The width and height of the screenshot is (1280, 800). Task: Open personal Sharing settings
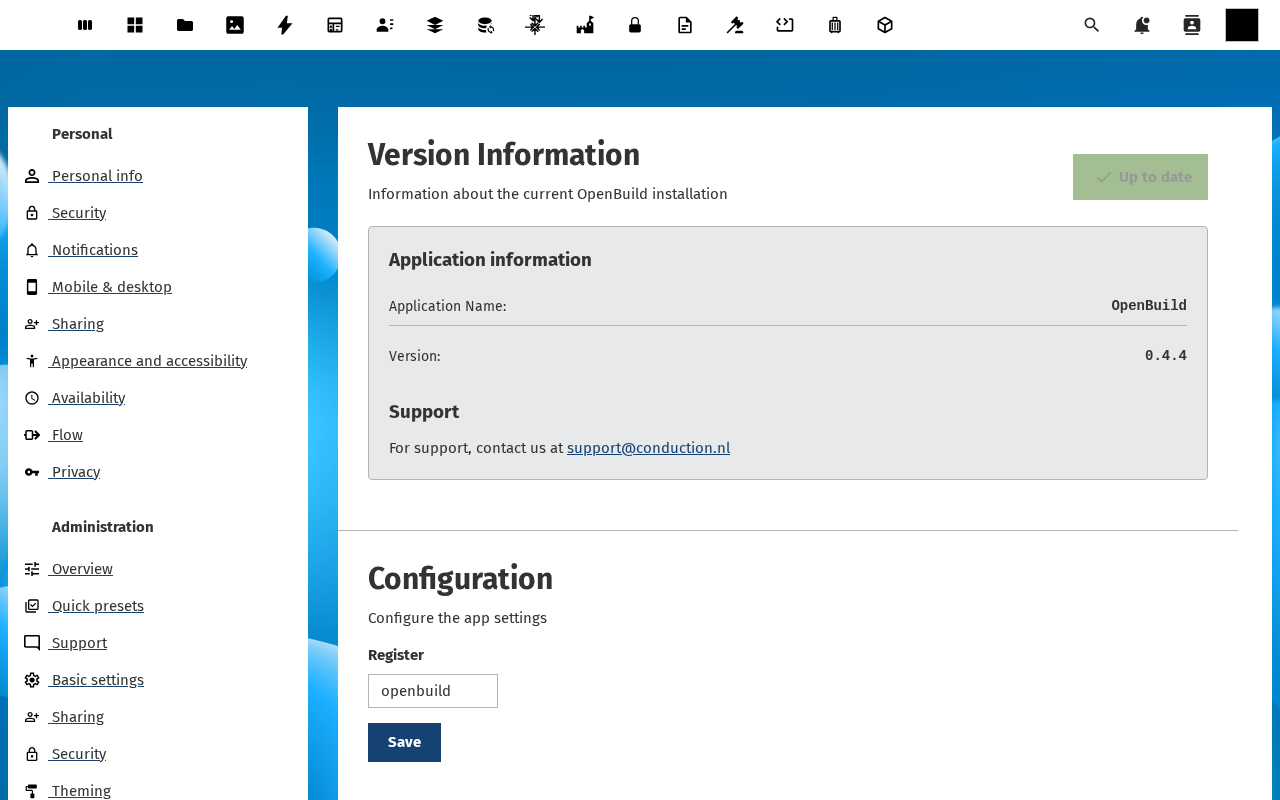pyautogui.click(x=77, y=324)
